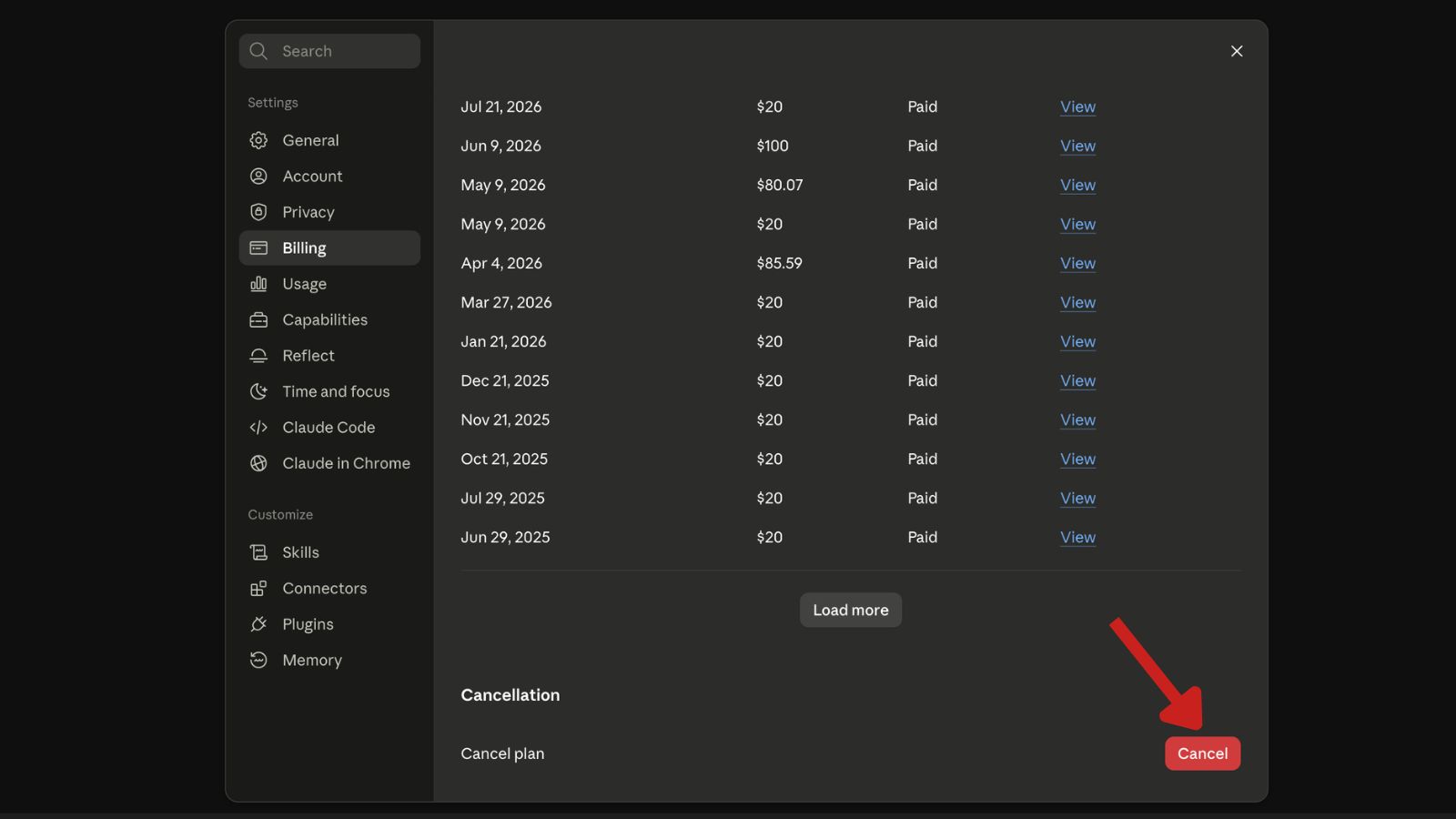Viewport: 1456px width, 819px height.
Task: Click the Load more button
Action: [851, 610]
